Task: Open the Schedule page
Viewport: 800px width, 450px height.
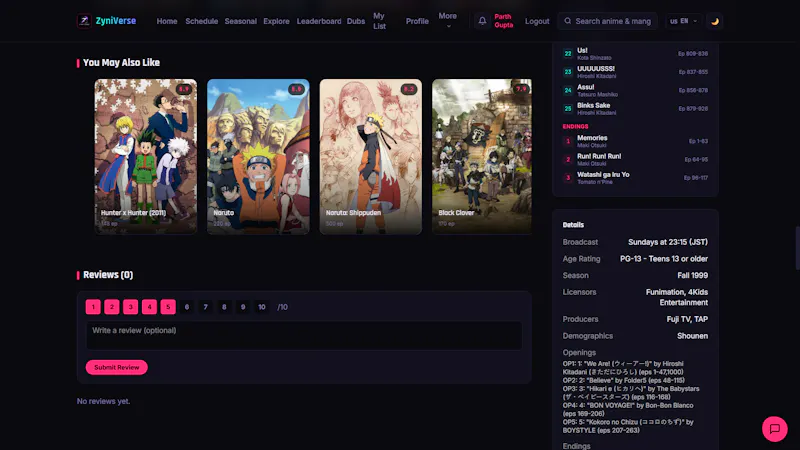Action: [202, 21]
